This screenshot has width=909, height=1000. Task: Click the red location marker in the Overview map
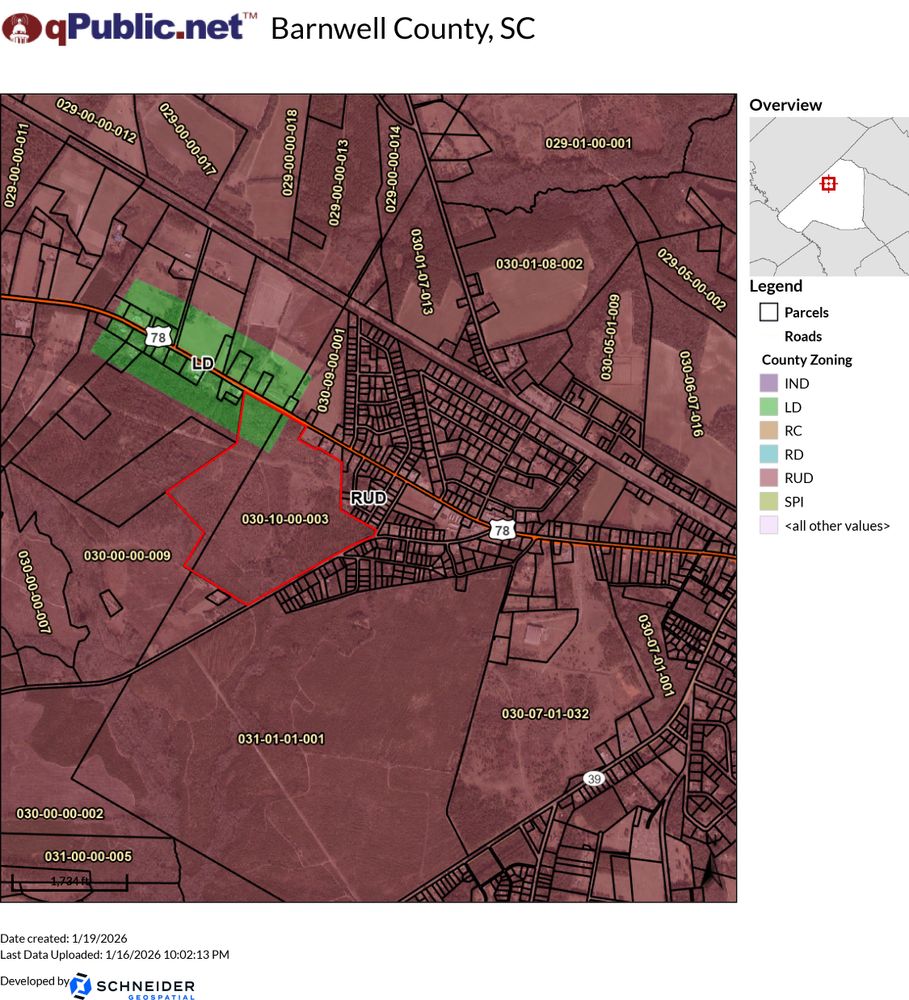(x=827, y=184)
